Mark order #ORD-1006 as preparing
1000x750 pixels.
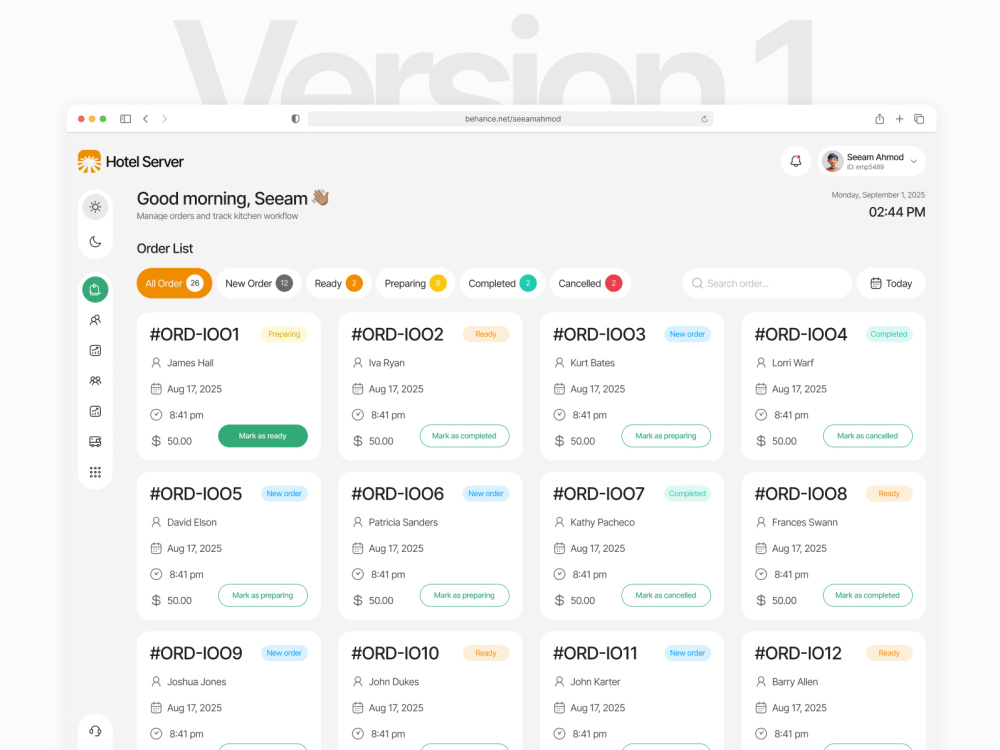tap(464, 596)
